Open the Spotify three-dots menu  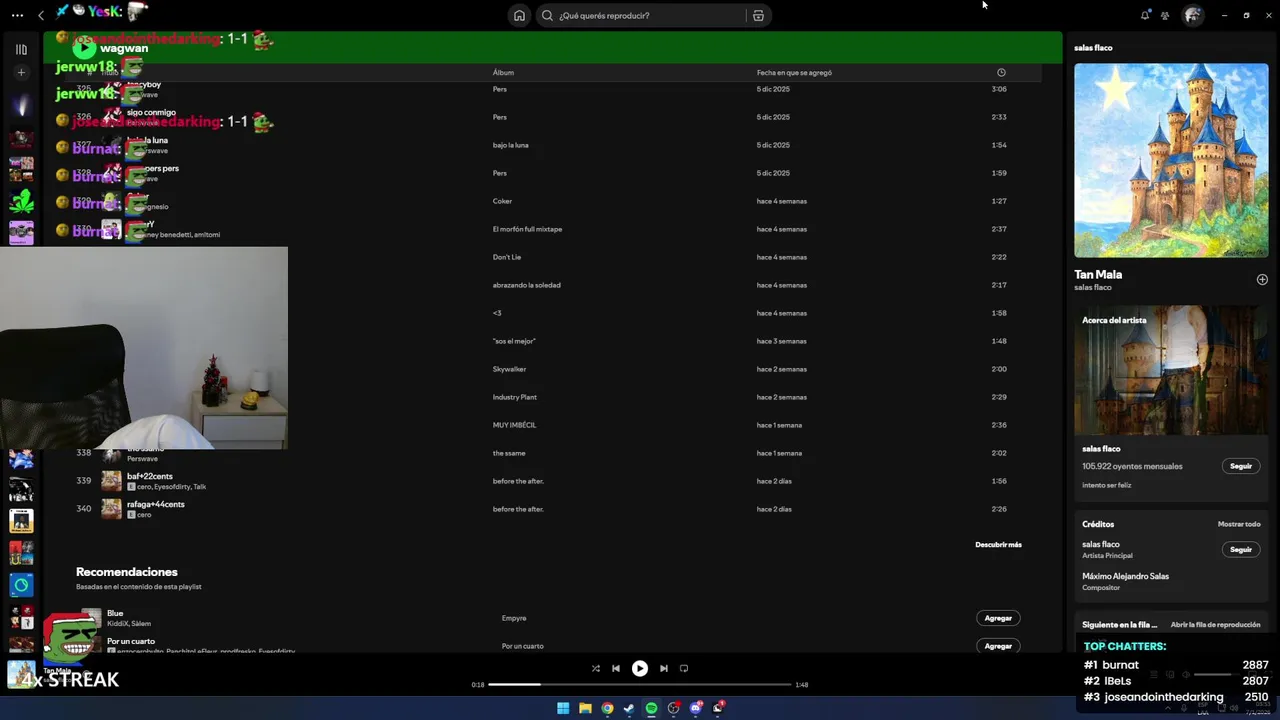coord(17,15)
